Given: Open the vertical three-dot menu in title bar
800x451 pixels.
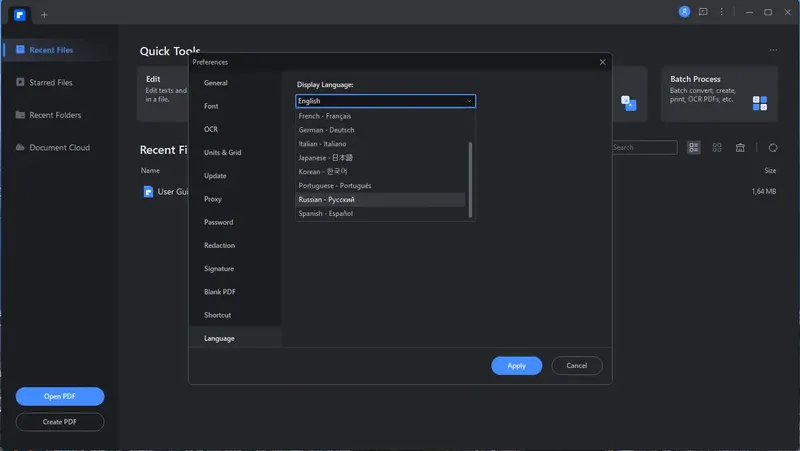Looking at the screenshot, I should pyautogui.click(x=721, y=12).
